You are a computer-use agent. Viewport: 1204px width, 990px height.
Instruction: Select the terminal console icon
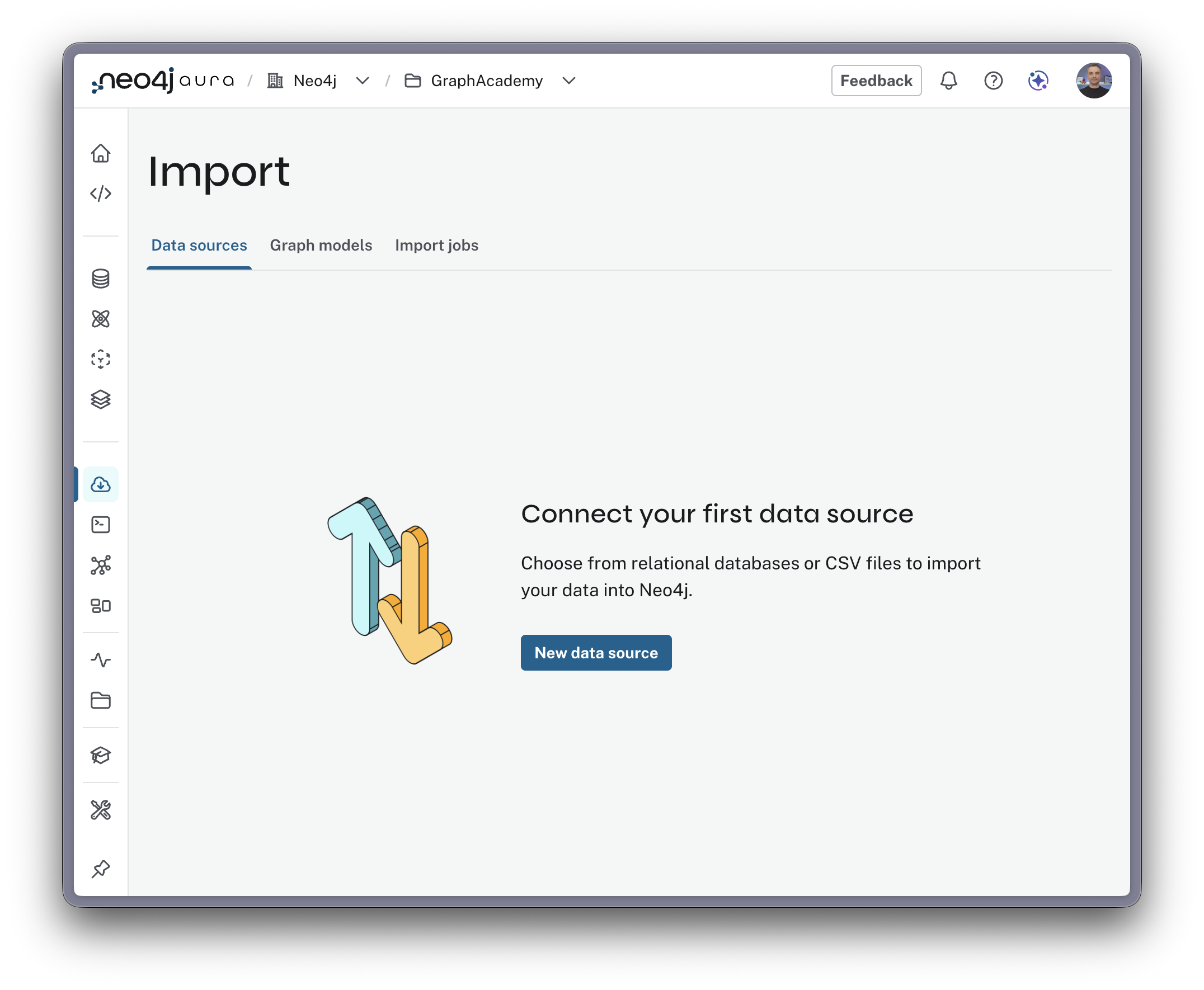point(100,525)
